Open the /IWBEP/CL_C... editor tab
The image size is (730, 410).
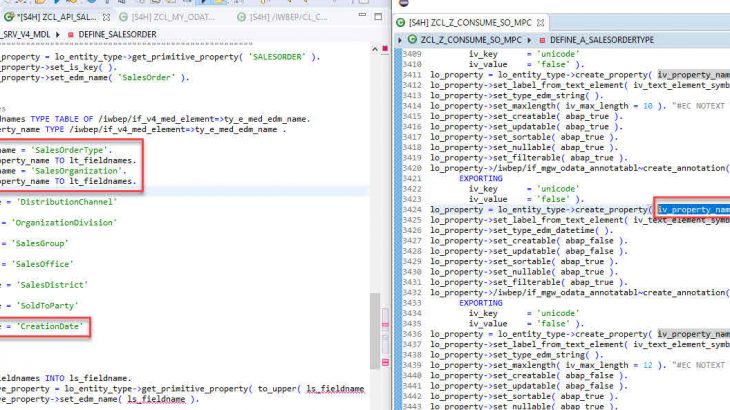click(288, 17)
